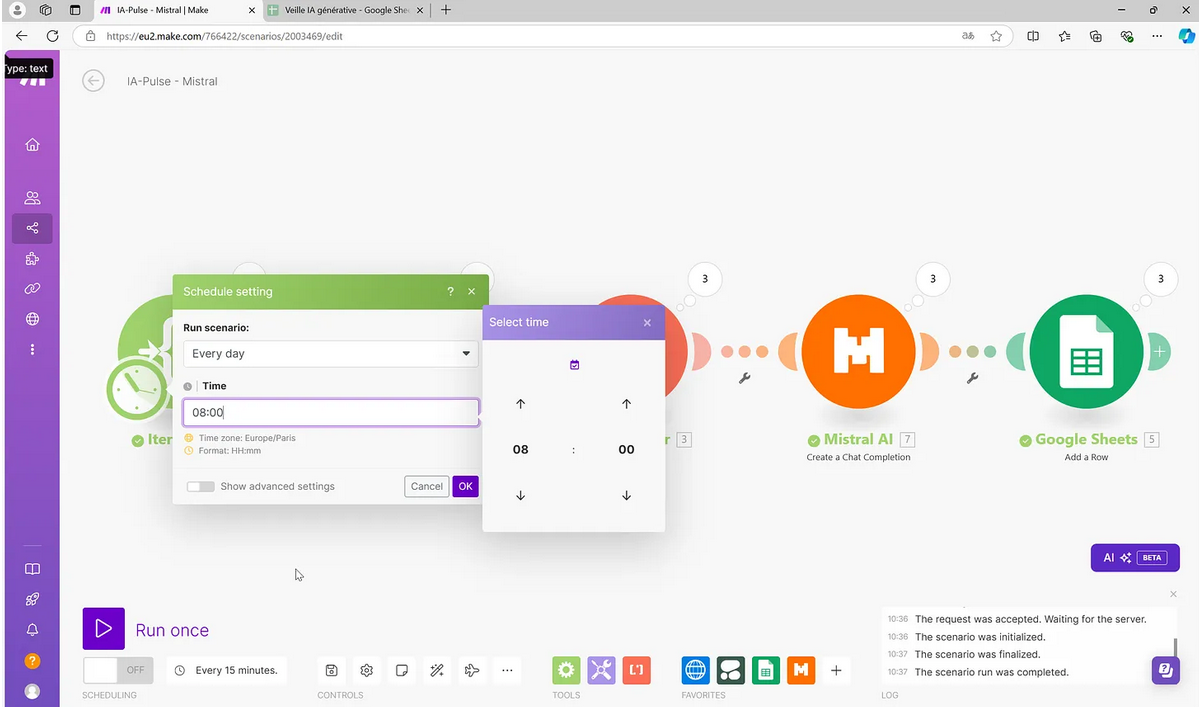
Task: Click the Mistral AI operations bubble 3
Action: (932, 279)
